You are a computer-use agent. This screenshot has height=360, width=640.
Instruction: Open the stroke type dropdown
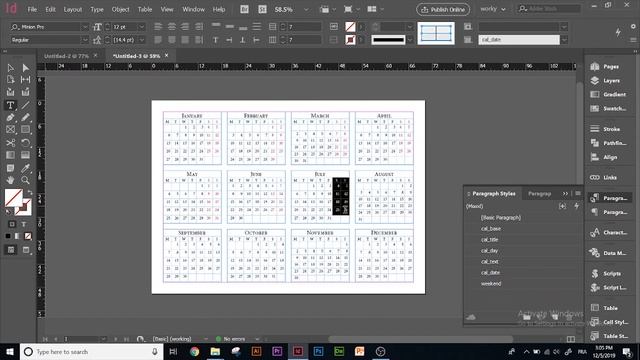click(x=410, y=40)
